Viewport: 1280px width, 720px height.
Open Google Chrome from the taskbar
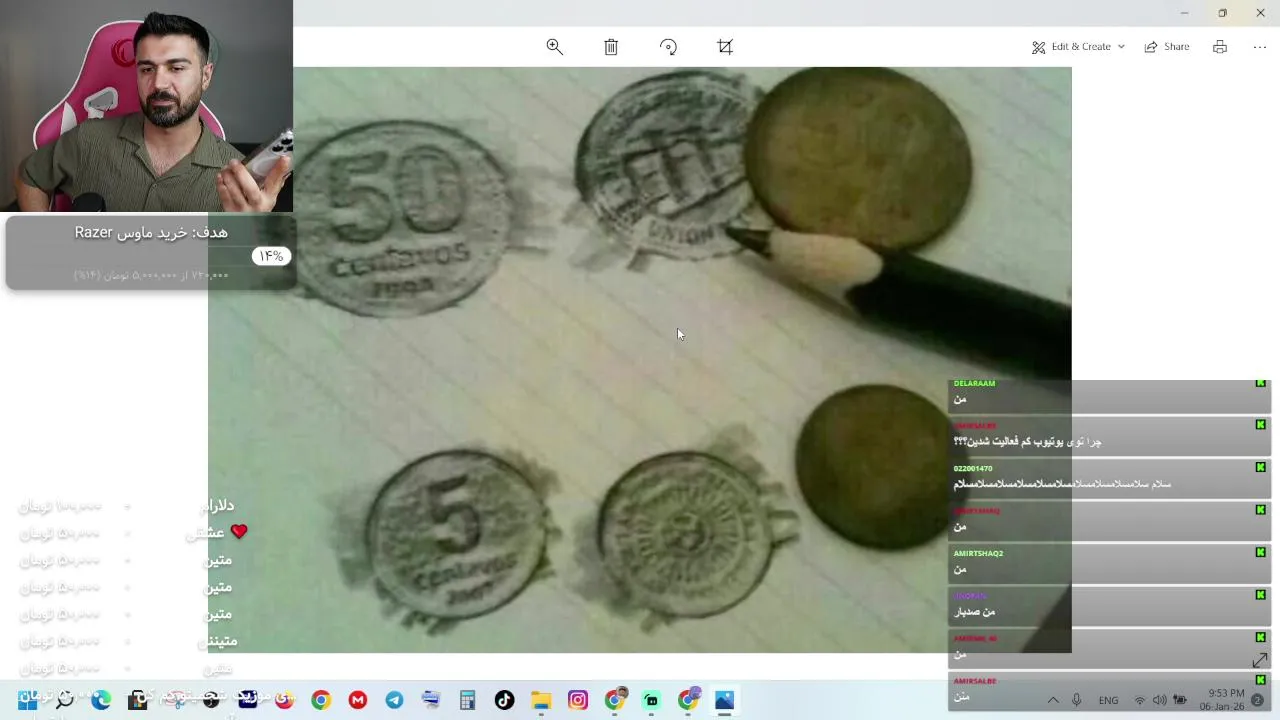point(321,701)
